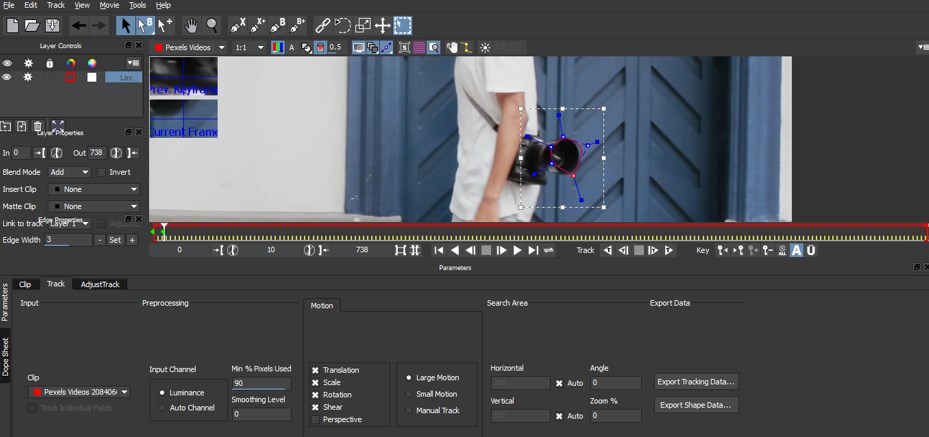This screenshot has height=437, width=929.
Task: Select the Pan hand tool
Action: pyautogui.click(x=191, y=25)
